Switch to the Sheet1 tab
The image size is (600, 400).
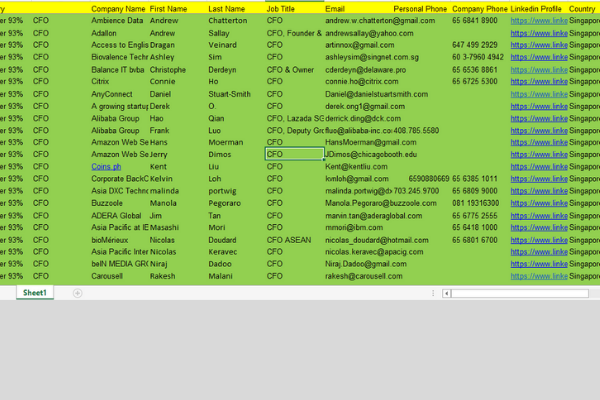click(35, 293)
